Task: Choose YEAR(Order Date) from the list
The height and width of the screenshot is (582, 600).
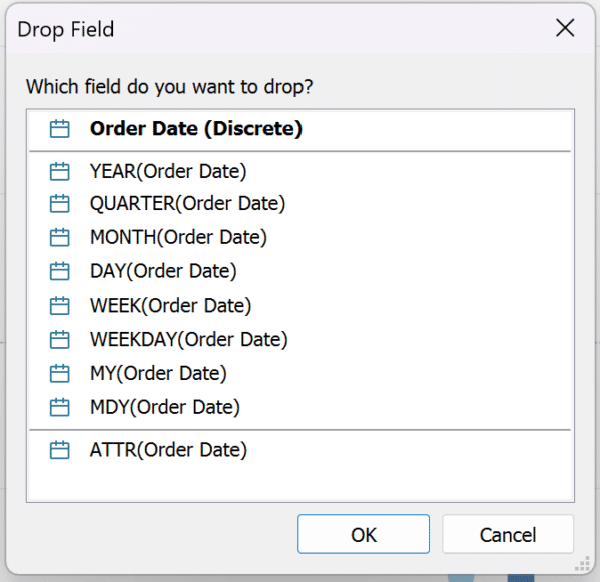Action: click(168, 171)
